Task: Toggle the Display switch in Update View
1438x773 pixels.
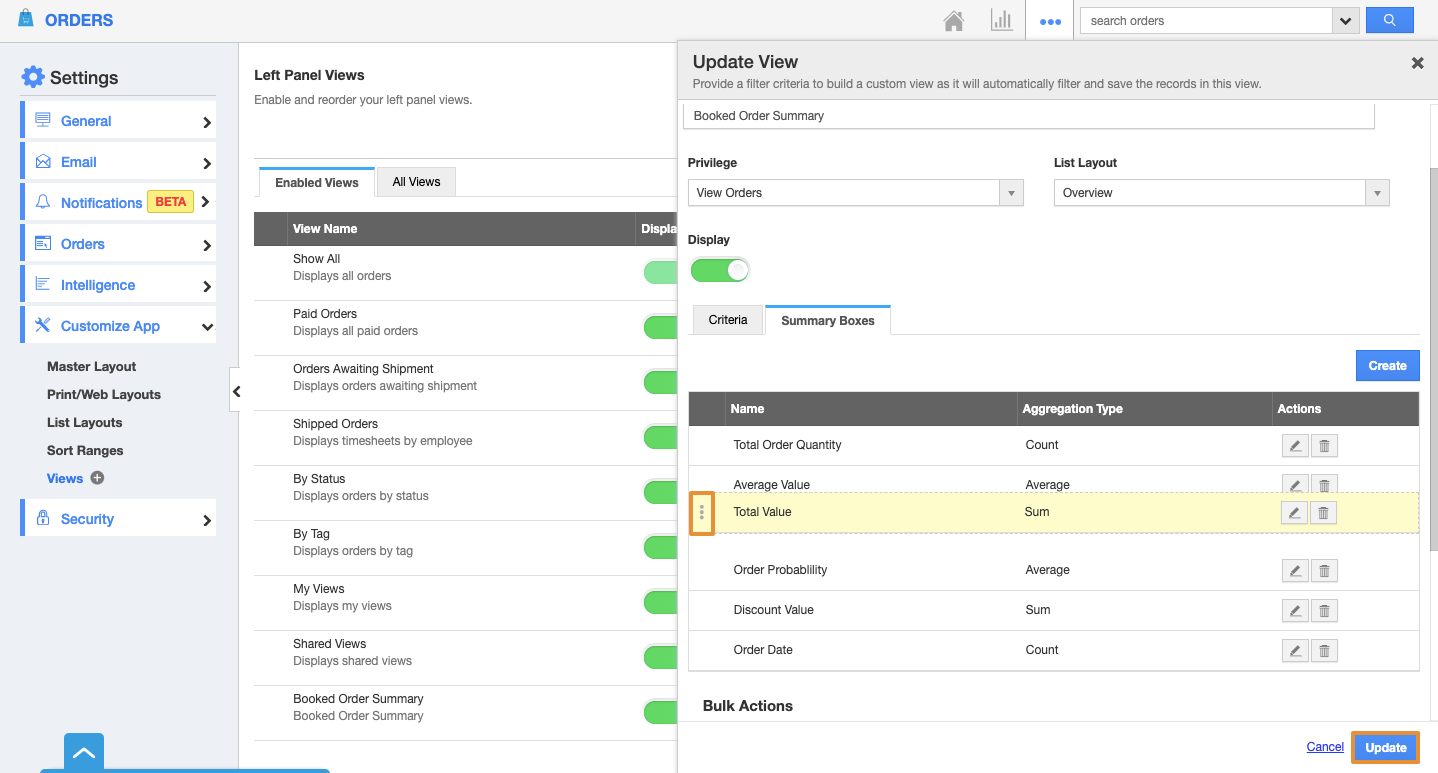Action: click(720, 270)
